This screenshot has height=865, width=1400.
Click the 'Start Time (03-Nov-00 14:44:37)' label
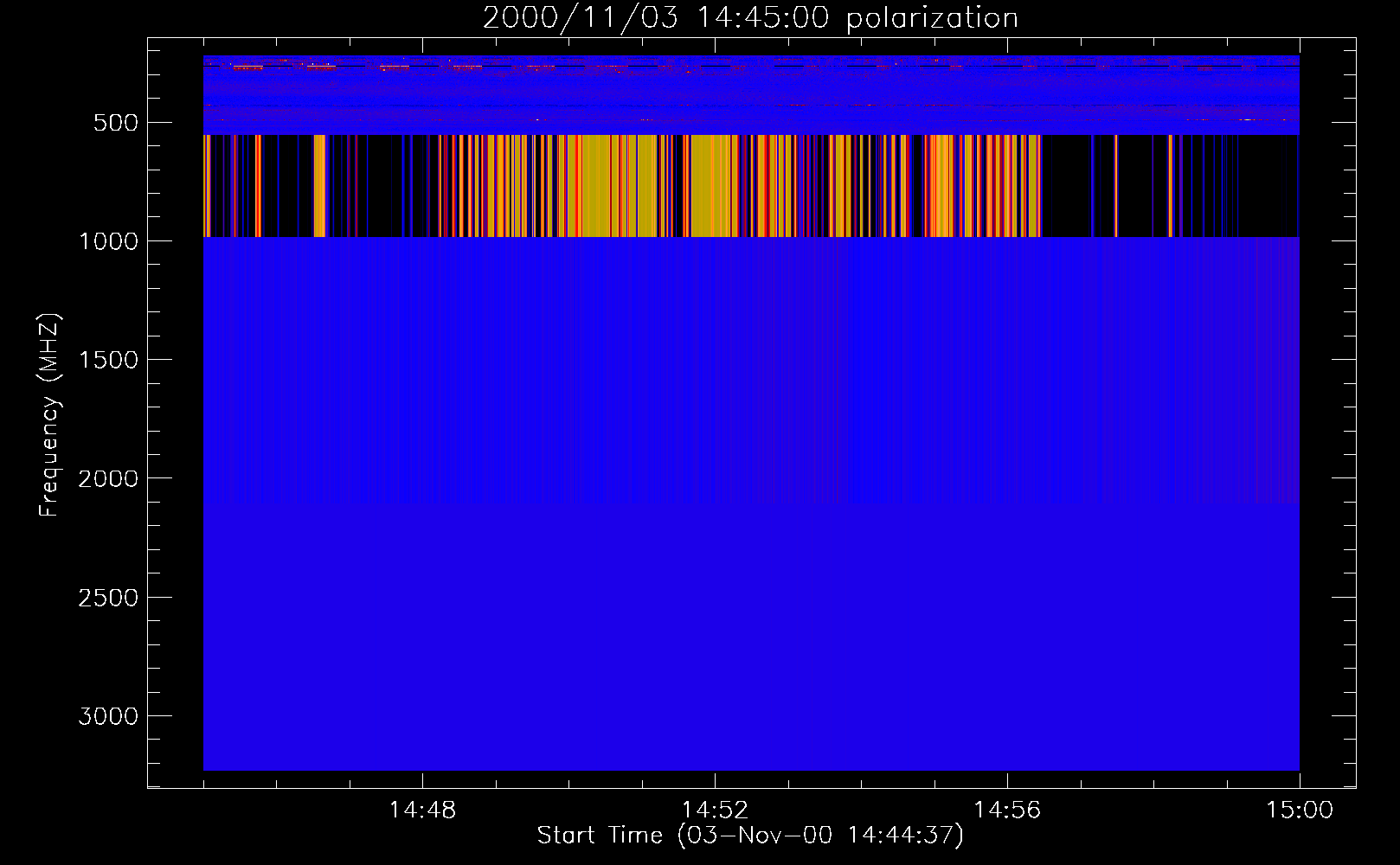click(750, 836)
